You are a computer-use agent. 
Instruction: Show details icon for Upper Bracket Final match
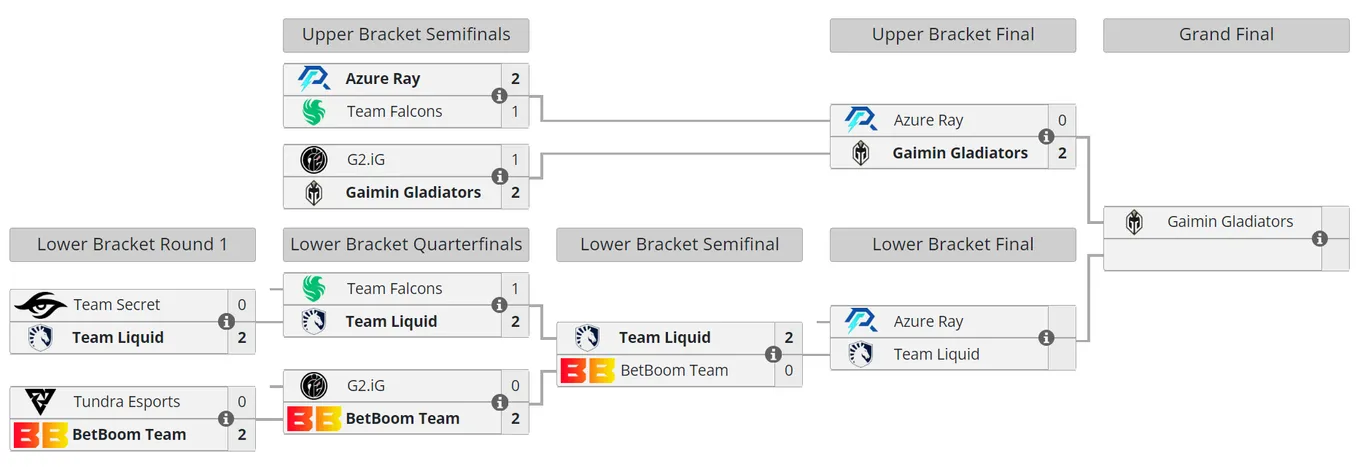1046,136
